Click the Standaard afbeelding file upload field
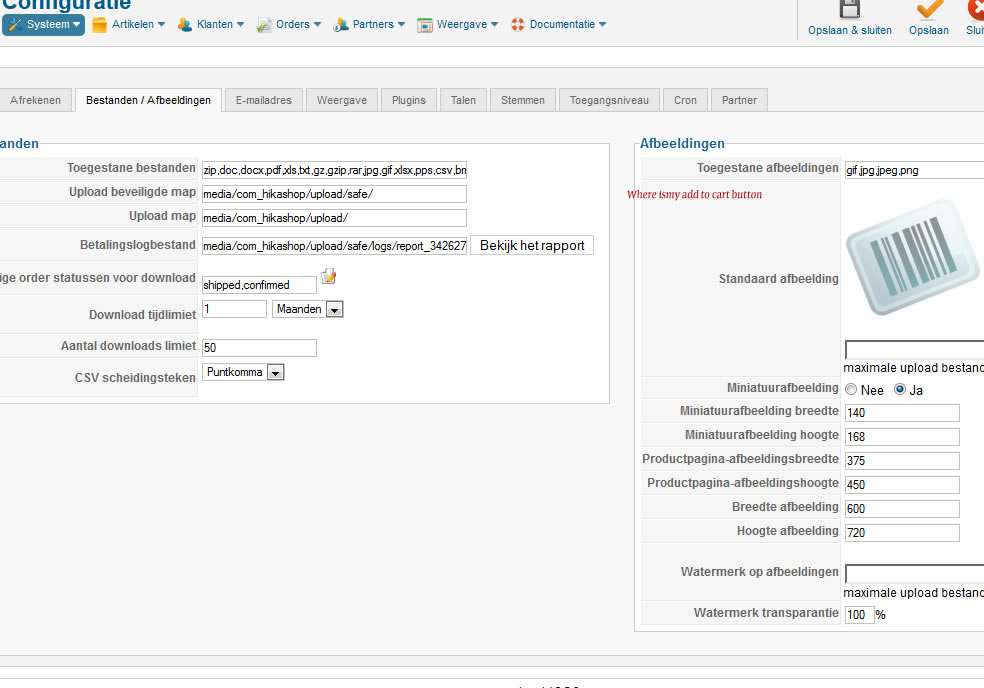984x688 pixels. point(914,350)
